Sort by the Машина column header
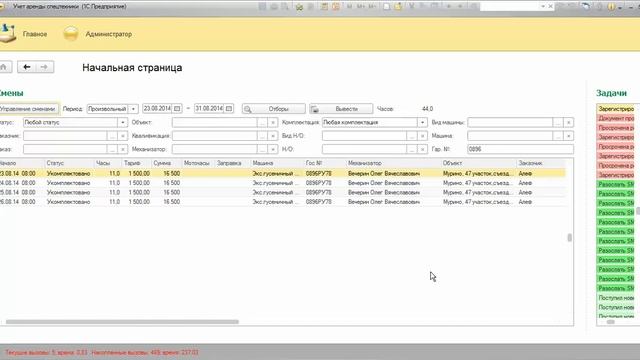 [276, 163]
